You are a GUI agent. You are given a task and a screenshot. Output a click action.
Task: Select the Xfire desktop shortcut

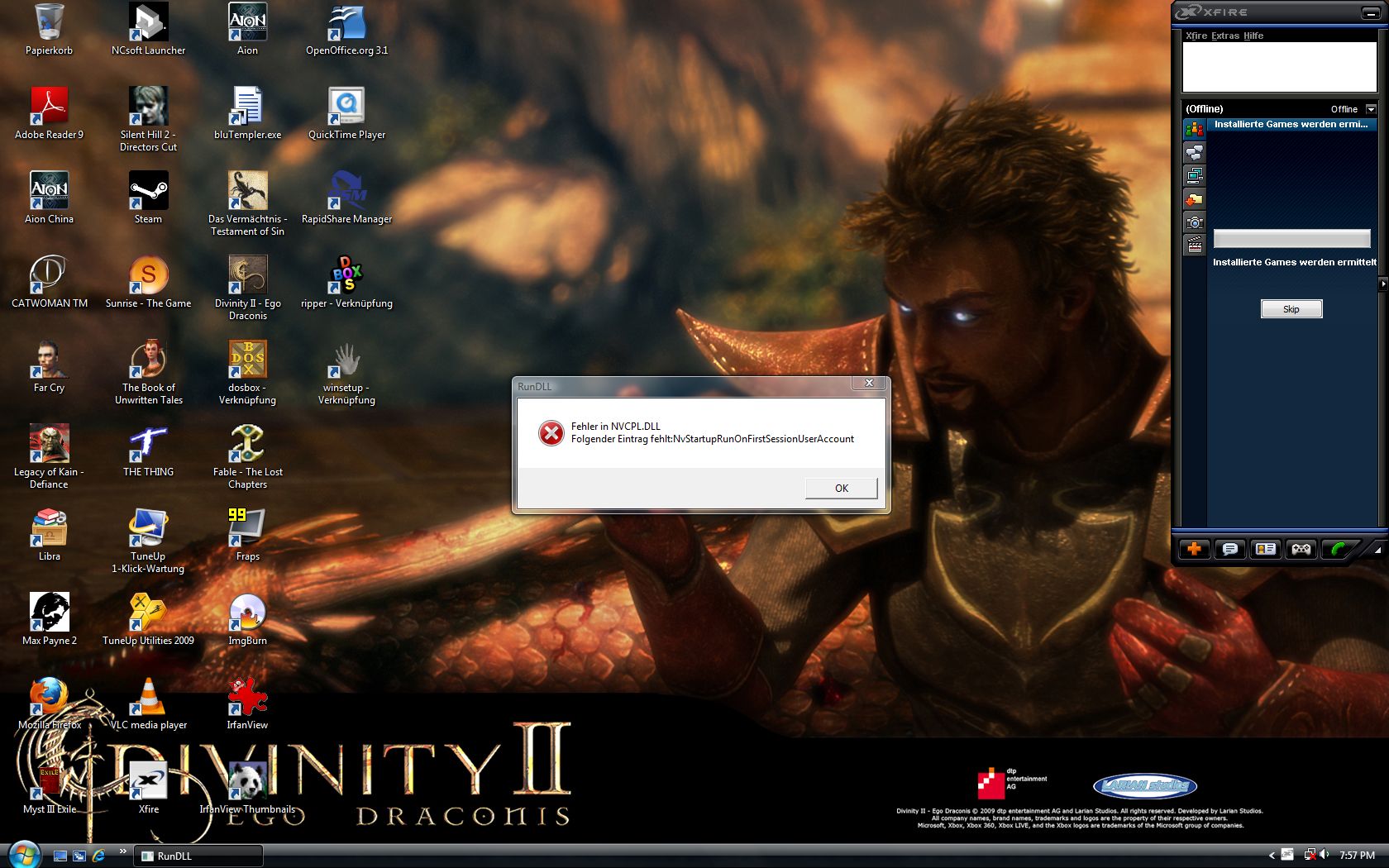[x=148, y=789]
